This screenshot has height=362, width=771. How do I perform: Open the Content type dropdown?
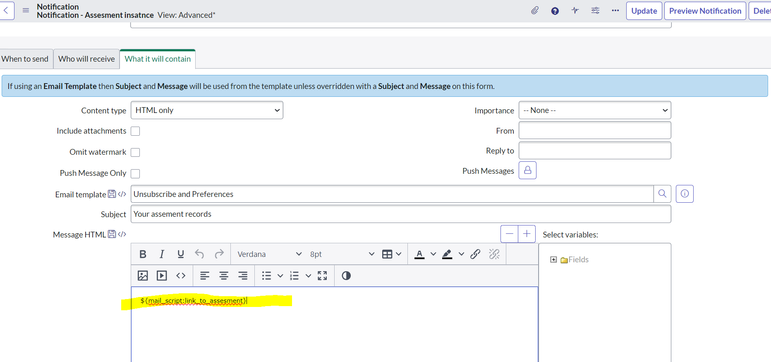coord(207,110)
